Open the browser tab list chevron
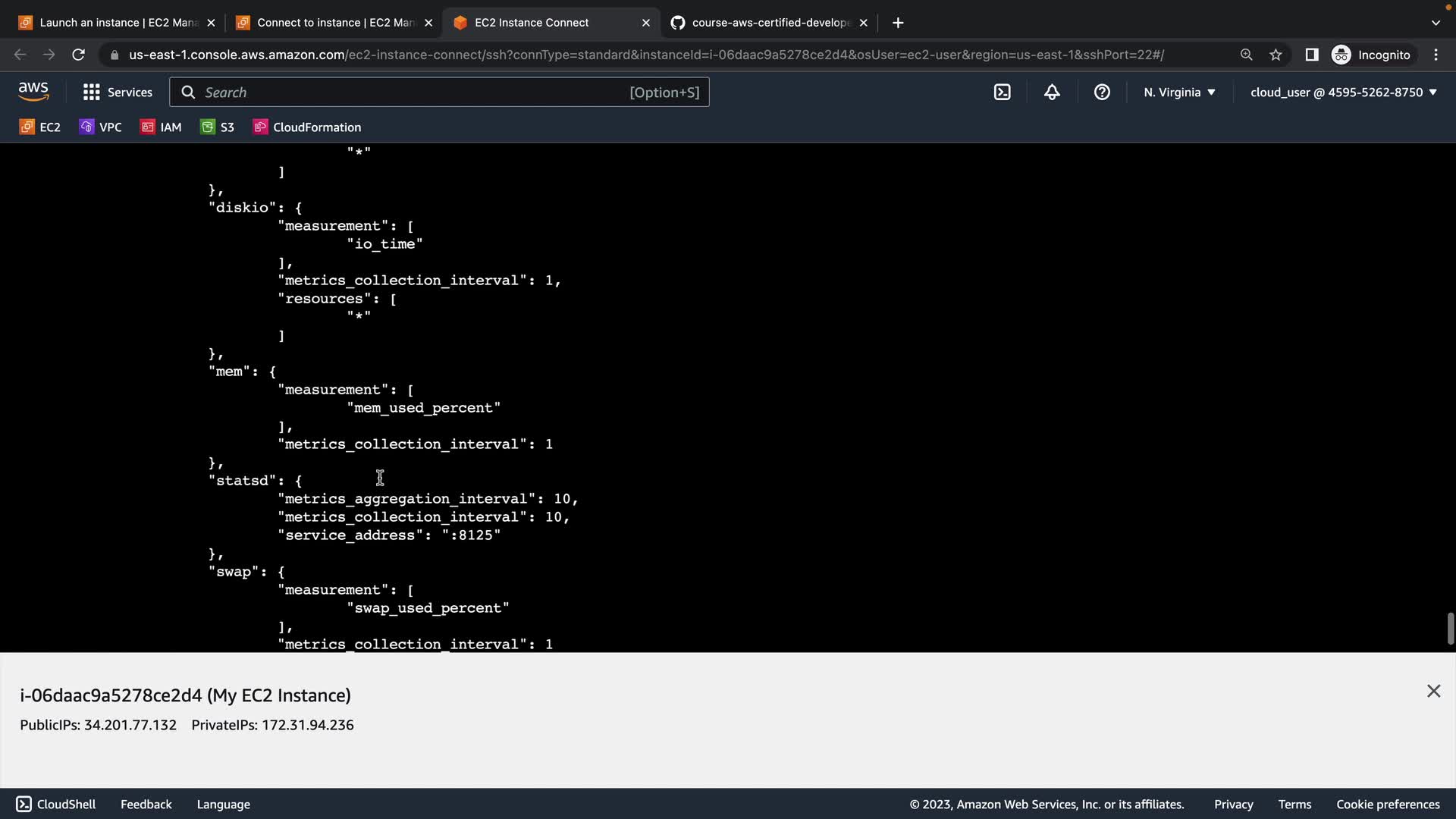This screenshot has height=819, width=1456. (x=1435, y=23)
